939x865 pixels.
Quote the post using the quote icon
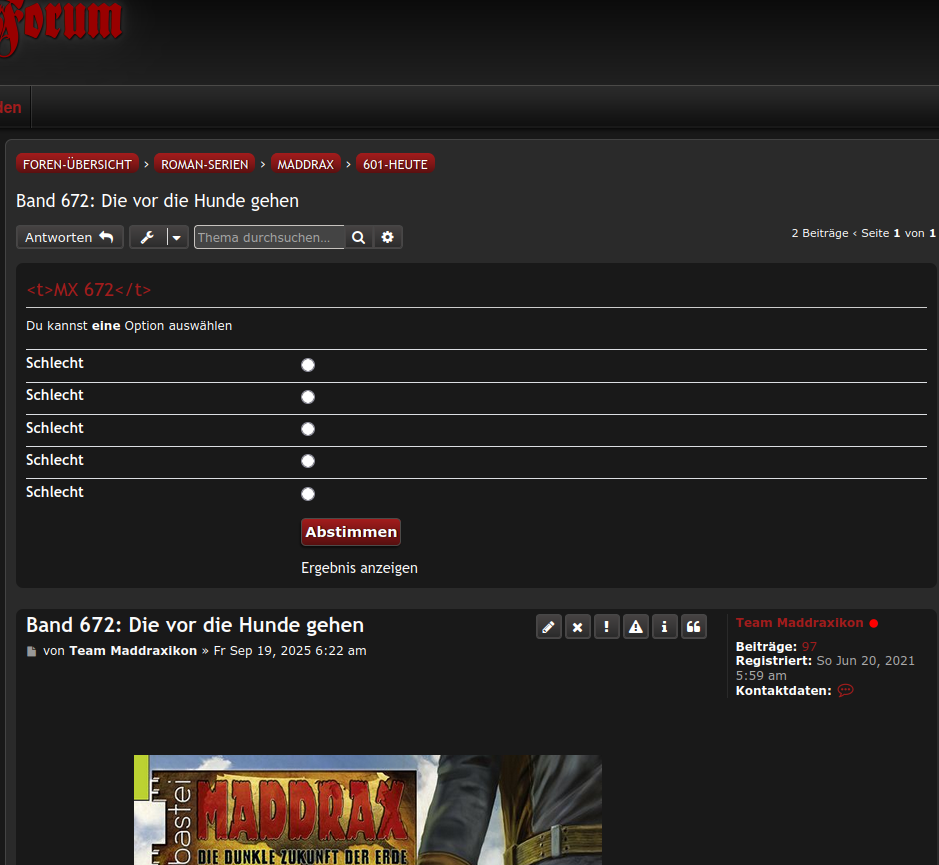(x=693, y=627)
